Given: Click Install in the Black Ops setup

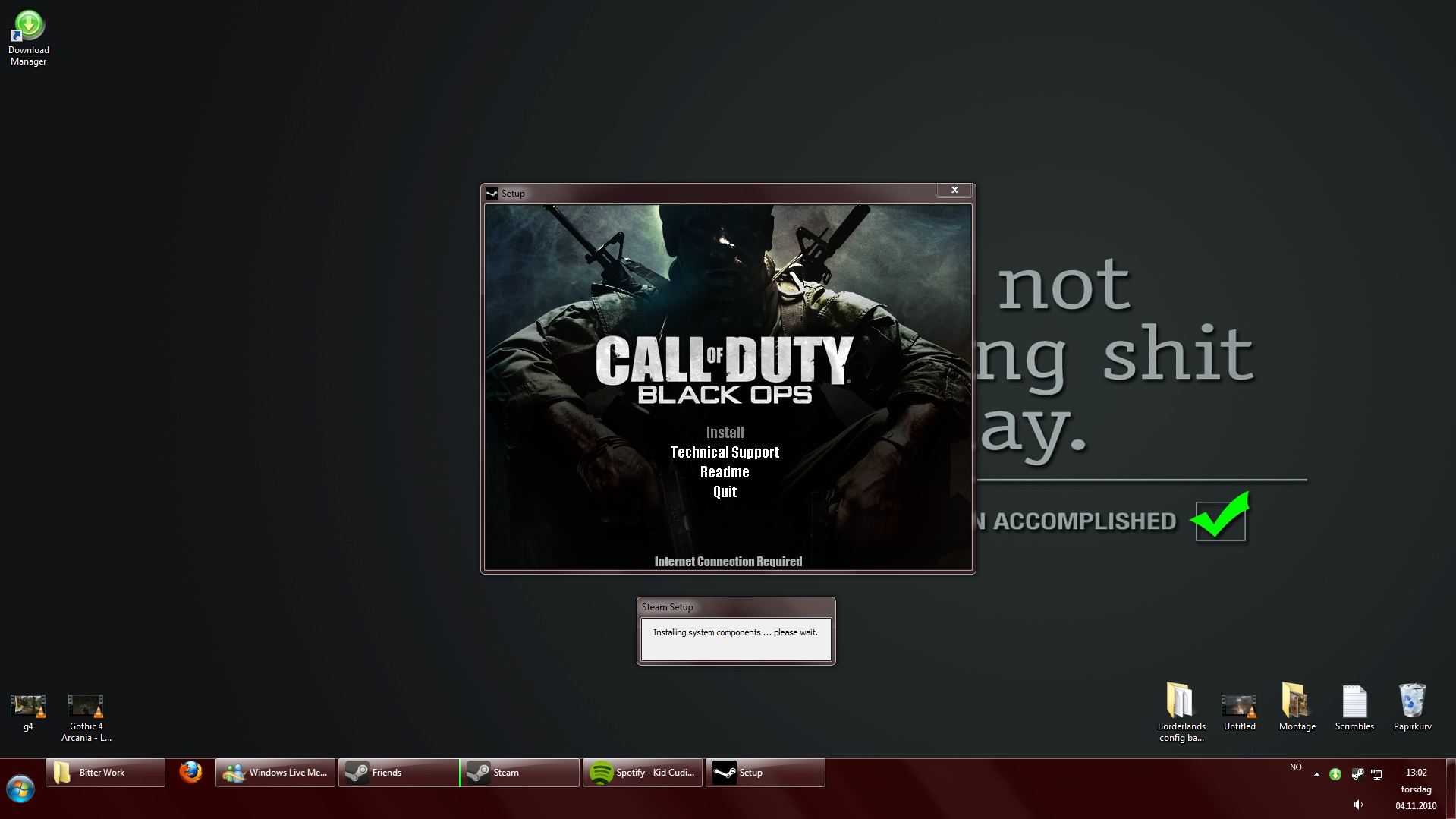Looking at the screenshot, I should [725, 433].
